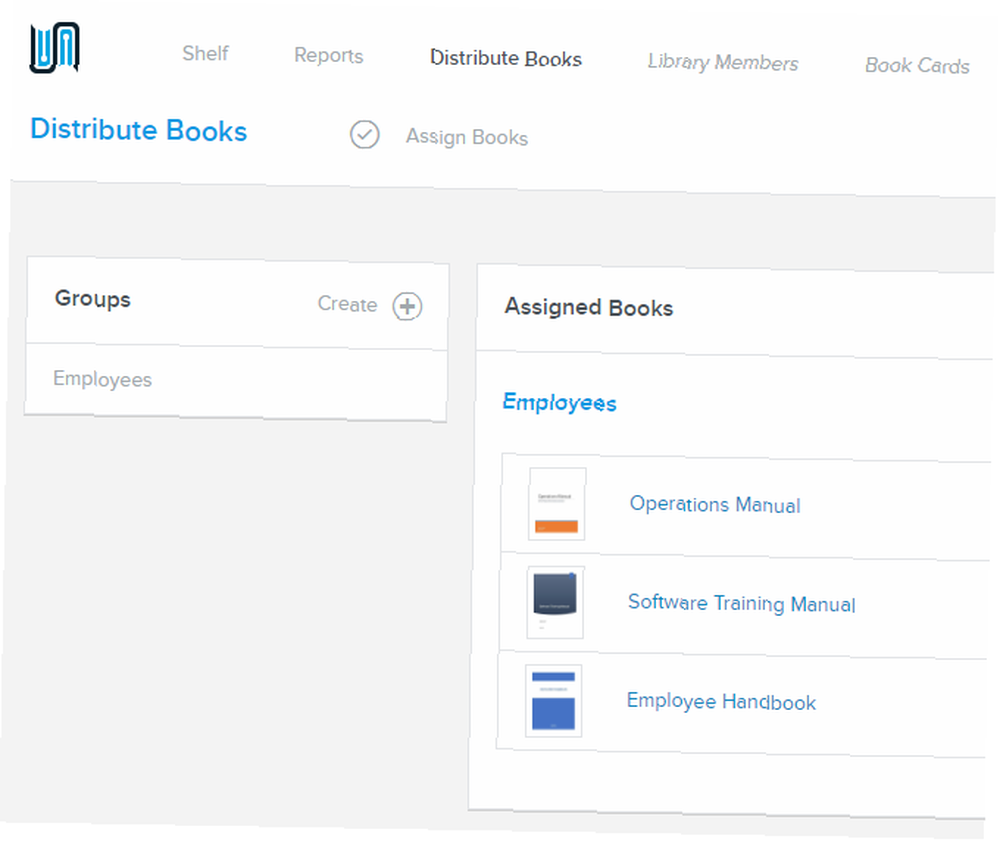Click the plus icon to create group
1000x842 pixels.
point(407,306)
